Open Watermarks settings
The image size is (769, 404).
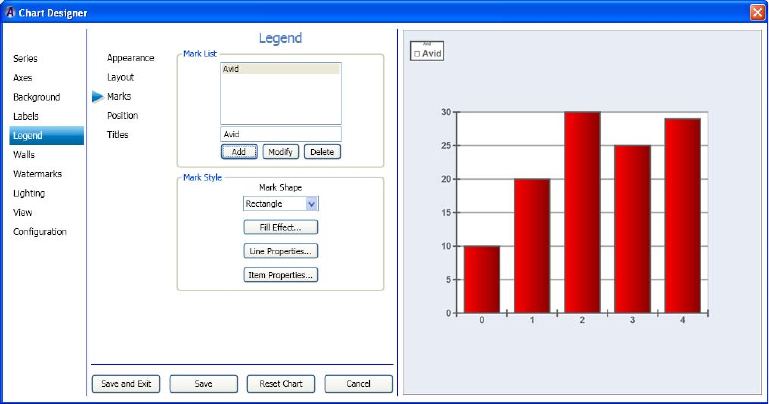point(37,174)
